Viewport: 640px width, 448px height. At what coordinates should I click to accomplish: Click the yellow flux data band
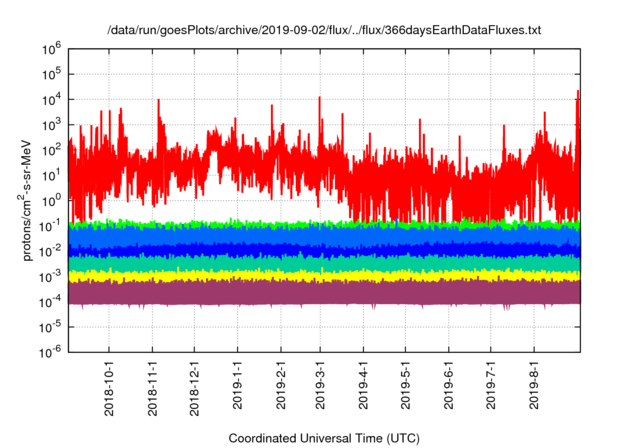coord(324,276)
